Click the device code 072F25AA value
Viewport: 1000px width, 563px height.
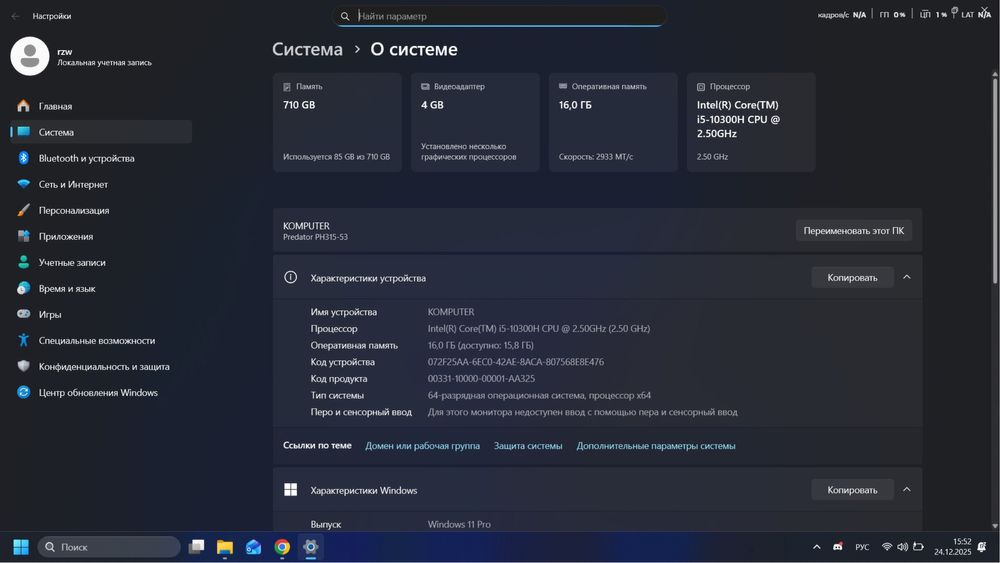point(515,362)
